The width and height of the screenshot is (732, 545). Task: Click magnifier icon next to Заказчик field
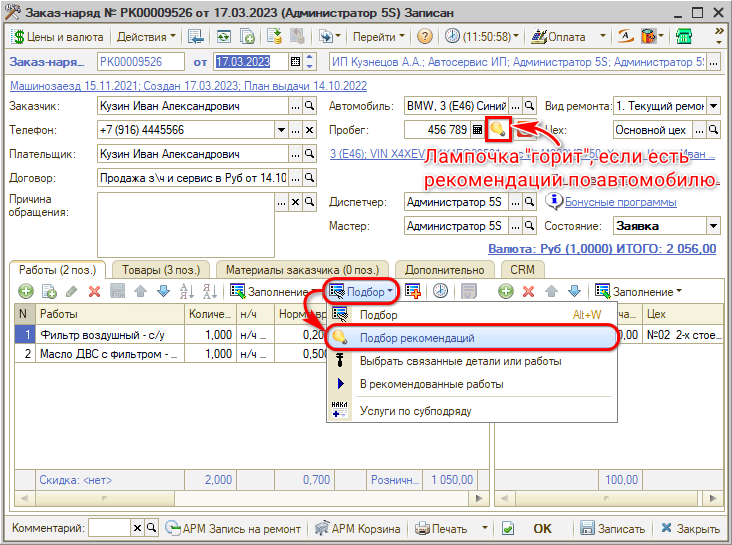tap(310, 106)
